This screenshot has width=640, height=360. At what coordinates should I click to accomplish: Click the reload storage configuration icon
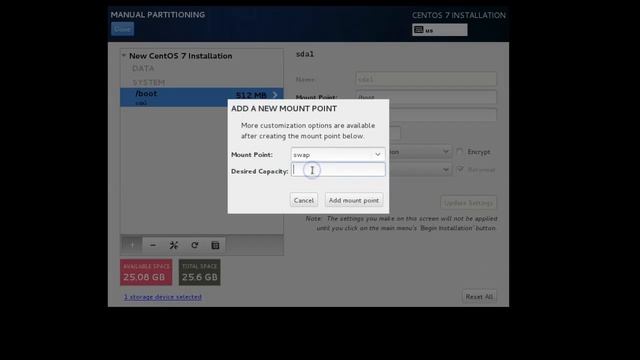pos(194,245)
